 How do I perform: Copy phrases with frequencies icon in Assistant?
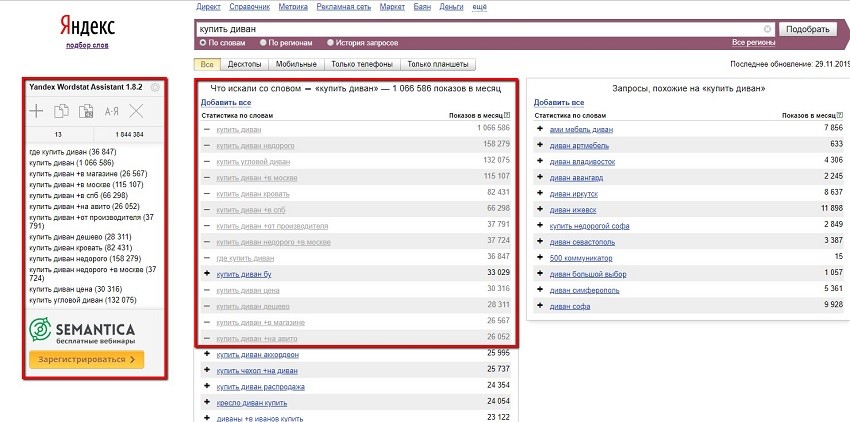pos(86,111)
